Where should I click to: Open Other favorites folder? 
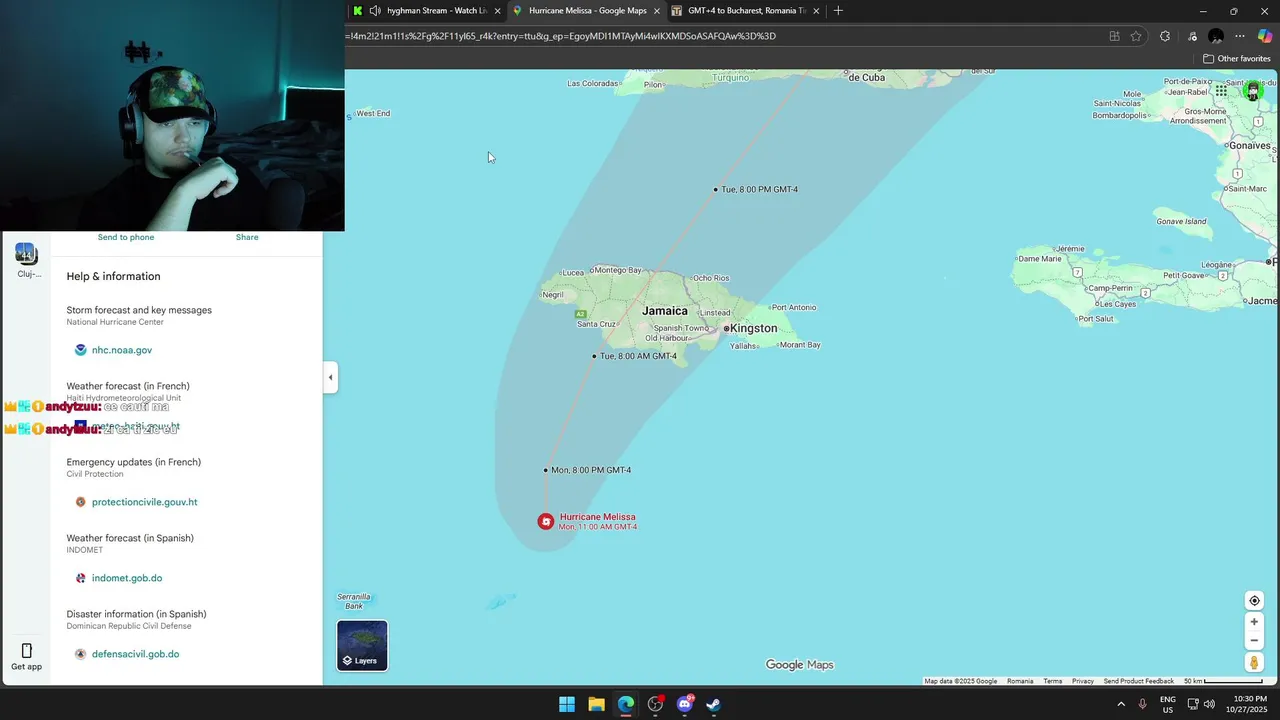[x=1237, y=59]
